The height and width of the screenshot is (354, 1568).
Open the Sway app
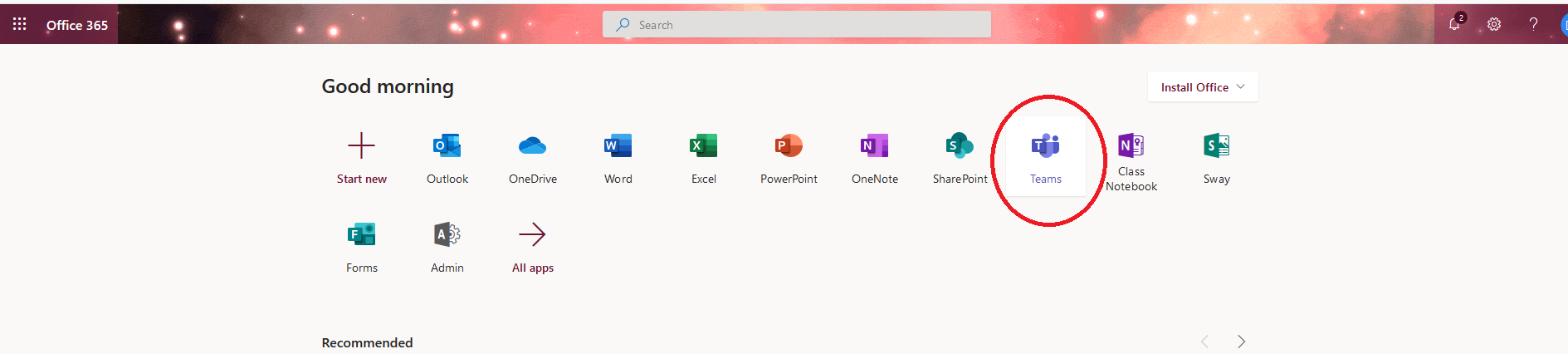click(x=1216, y=158)
